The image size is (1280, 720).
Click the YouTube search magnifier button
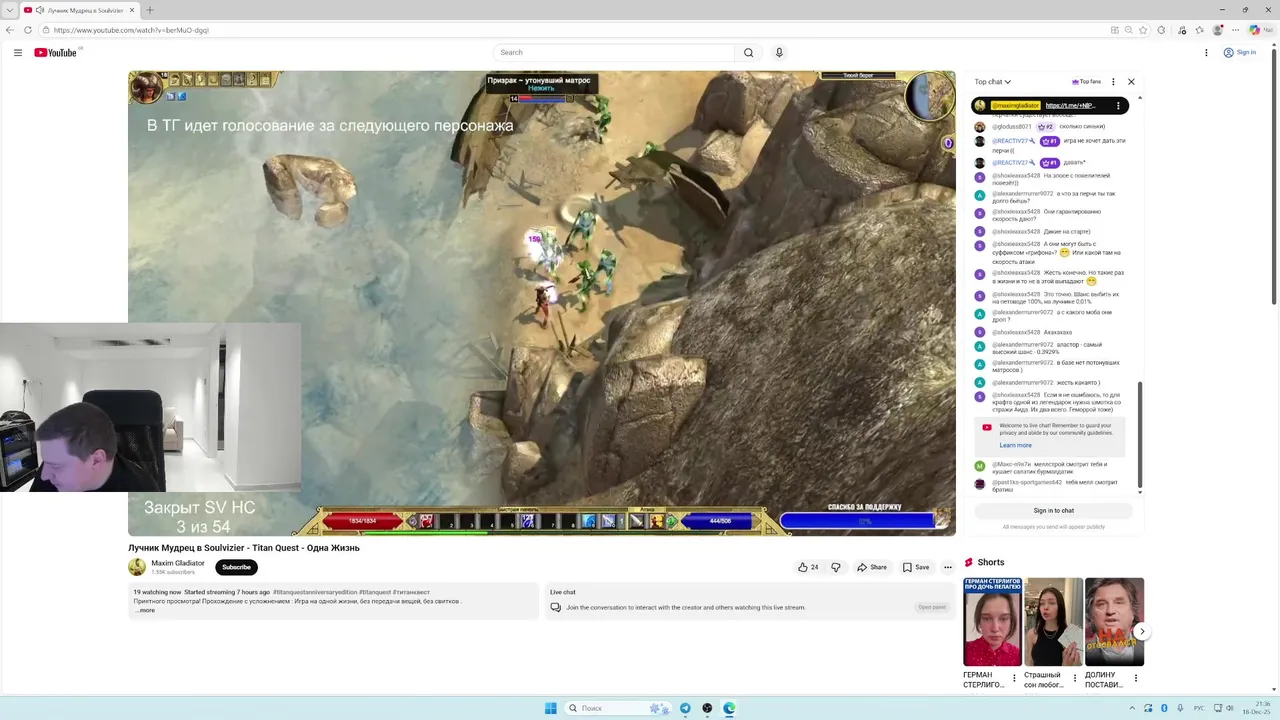[x=748, y=52]
